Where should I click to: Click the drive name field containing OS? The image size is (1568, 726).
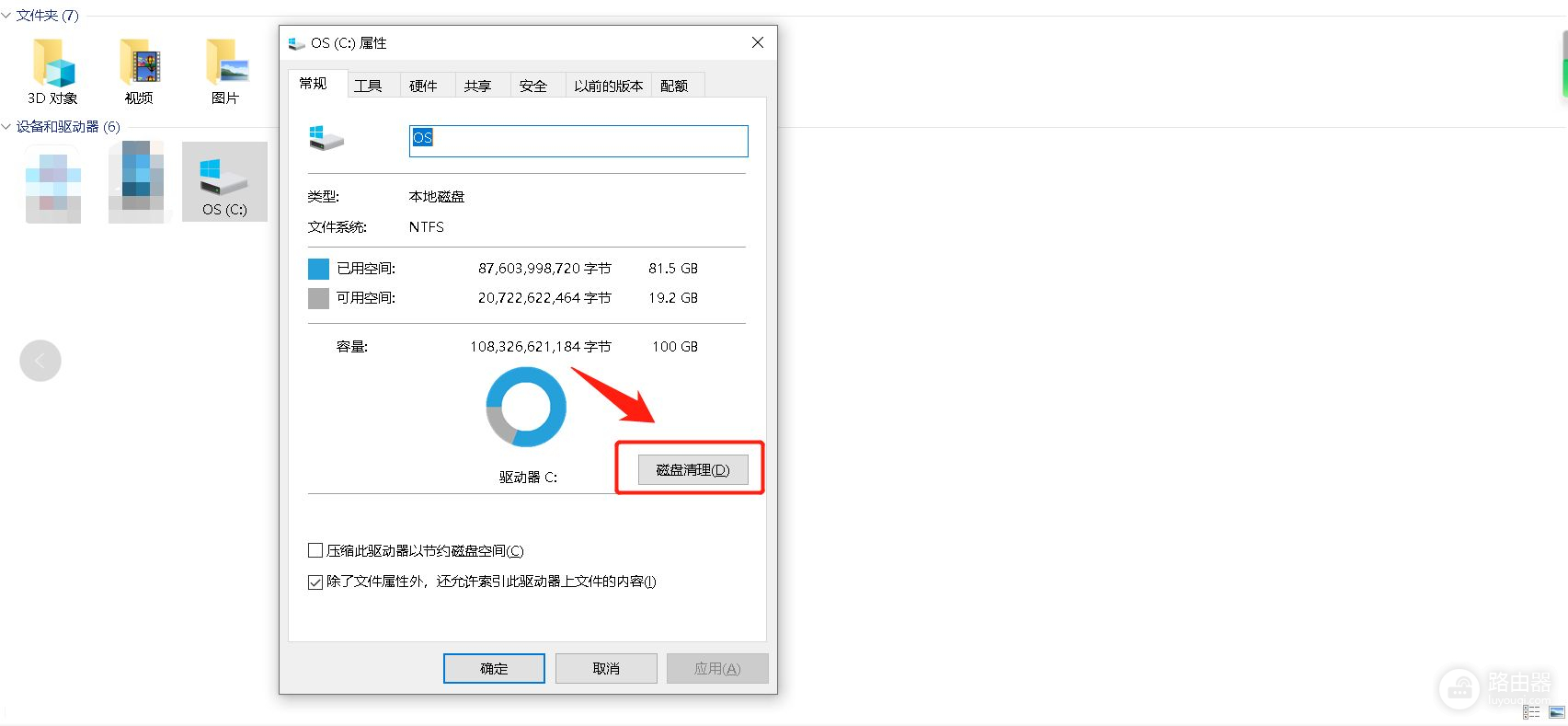pyautogui.click(x=578, y=141)
